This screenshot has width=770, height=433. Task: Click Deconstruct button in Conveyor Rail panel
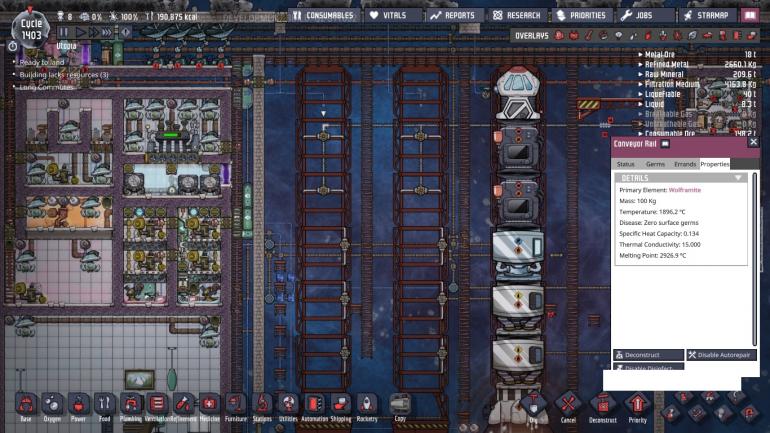point(648,354)
